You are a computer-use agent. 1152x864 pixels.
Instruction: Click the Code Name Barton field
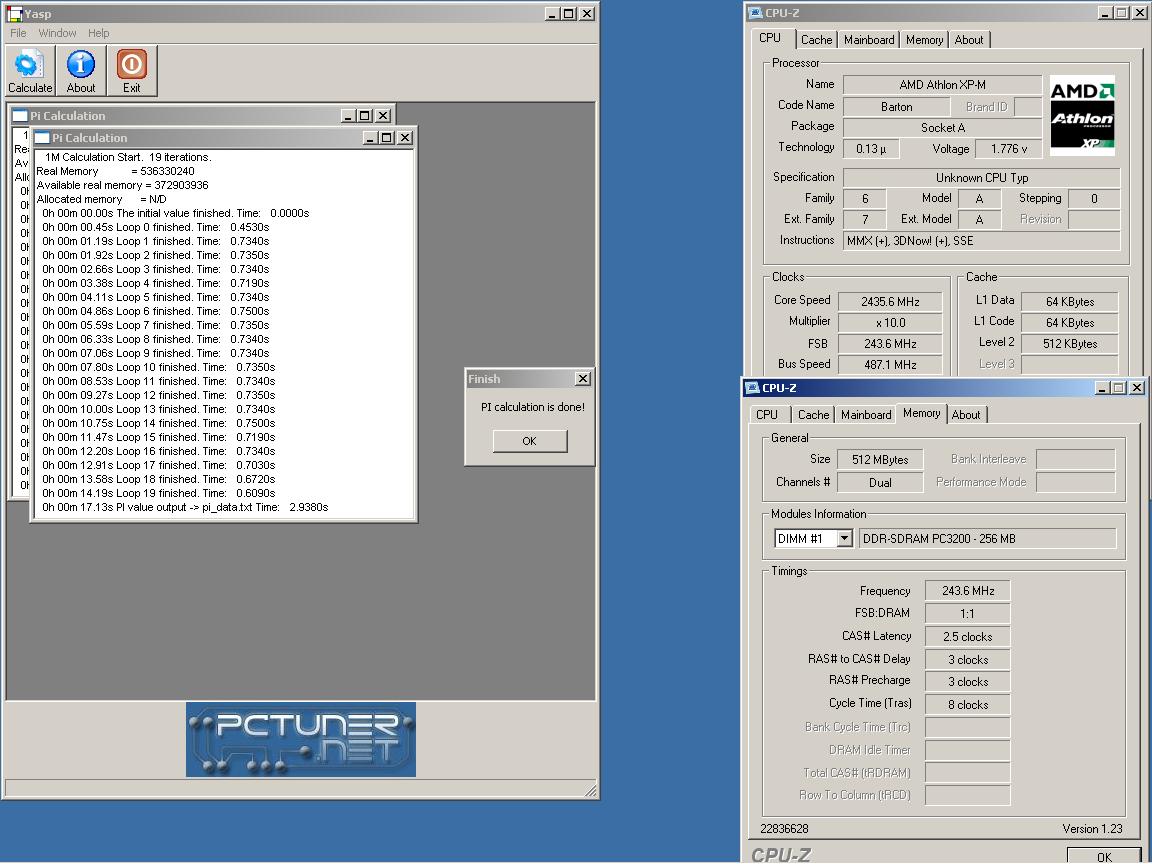coord(896,107)
